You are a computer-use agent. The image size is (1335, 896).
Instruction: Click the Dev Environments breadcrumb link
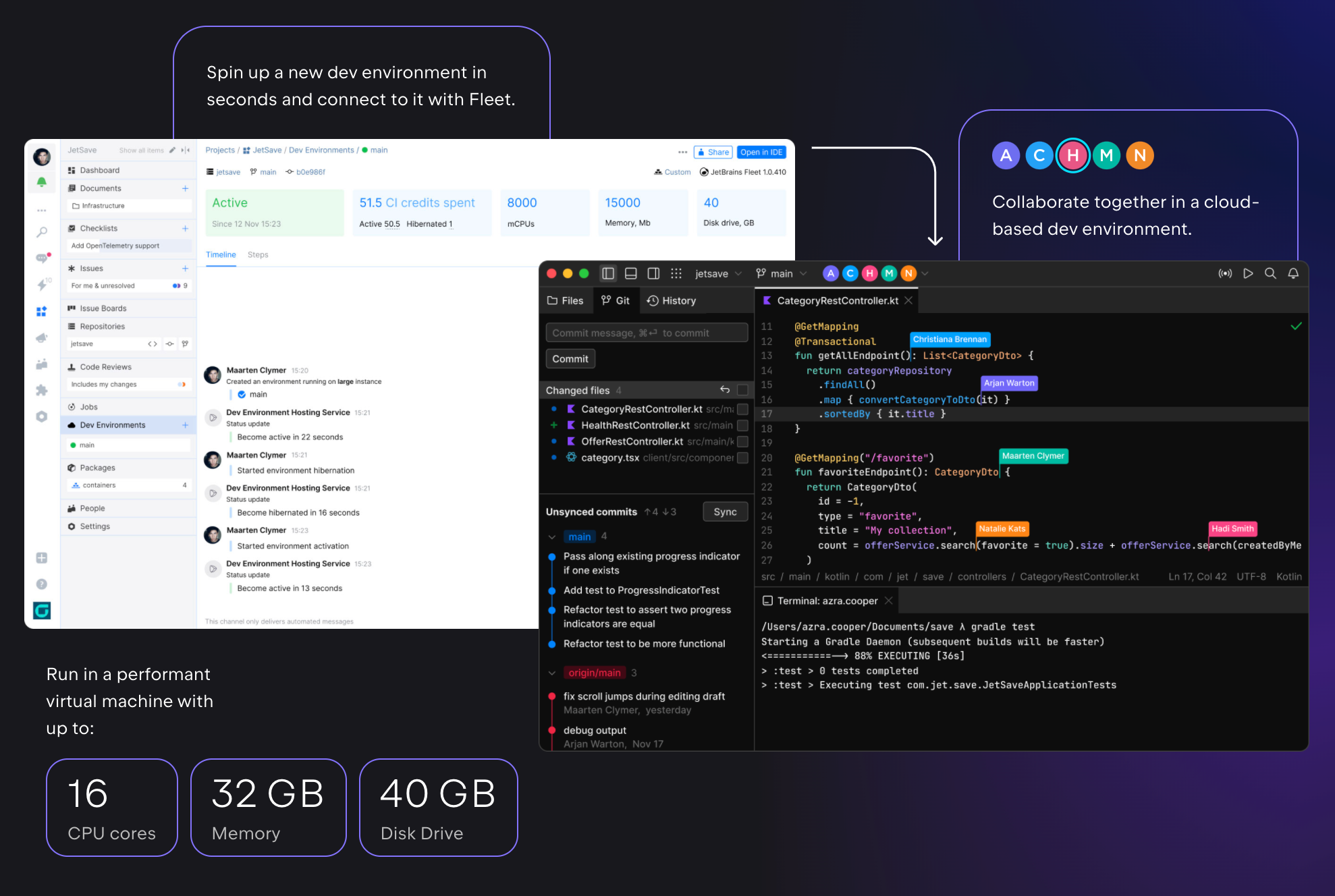[x=321, y=150]
